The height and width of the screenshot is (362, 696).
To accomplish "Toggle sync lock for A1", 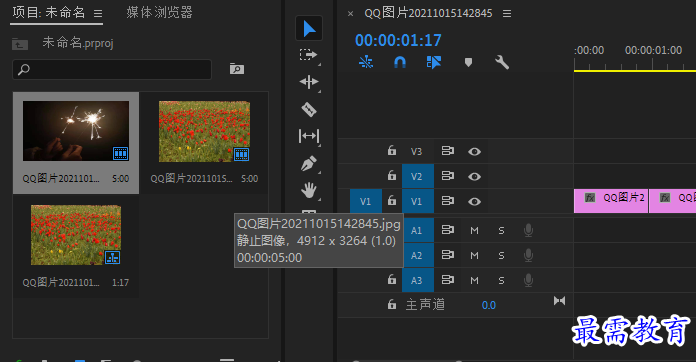I will [447, 230].
